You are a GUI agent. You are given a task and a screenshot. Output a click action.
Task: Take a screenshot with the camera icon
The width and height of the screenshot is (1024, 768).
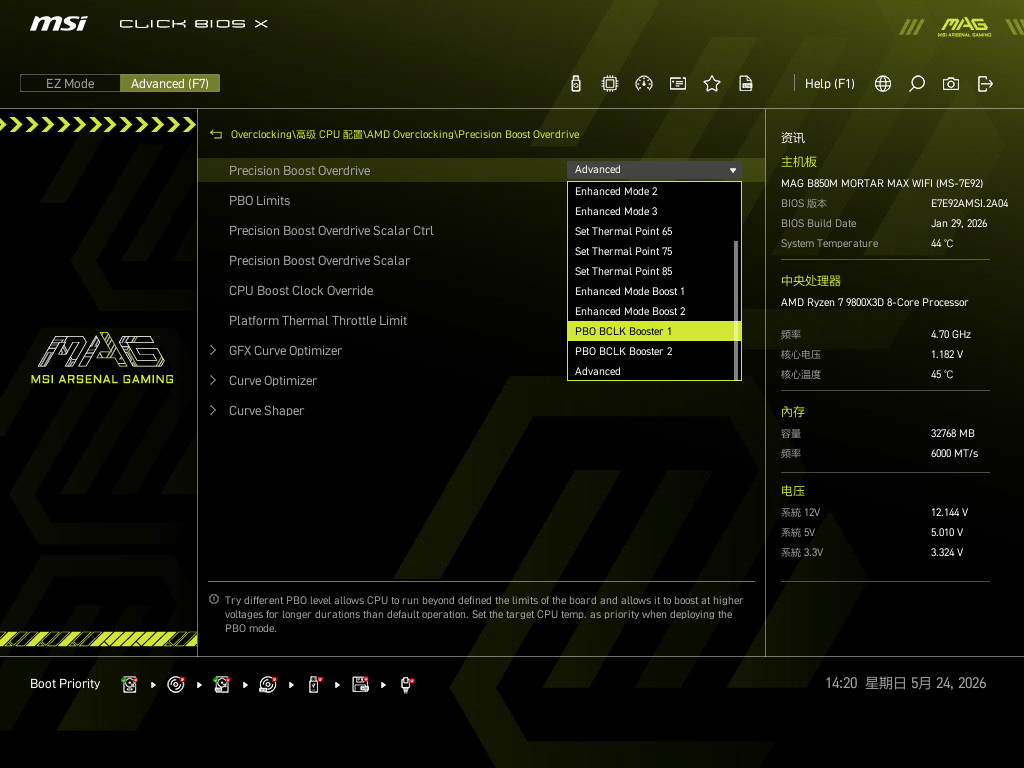coord(951,84)
